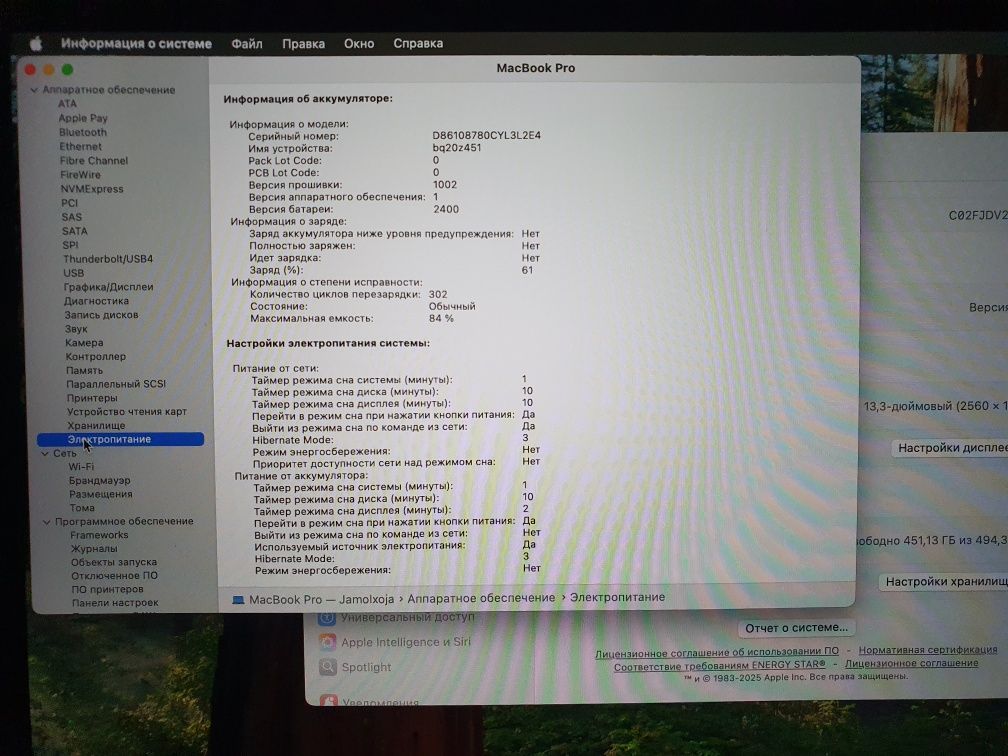Viewport: 1008px width, 756px height.
Task: Select FireWire in the sidebar
Action: 80,174
